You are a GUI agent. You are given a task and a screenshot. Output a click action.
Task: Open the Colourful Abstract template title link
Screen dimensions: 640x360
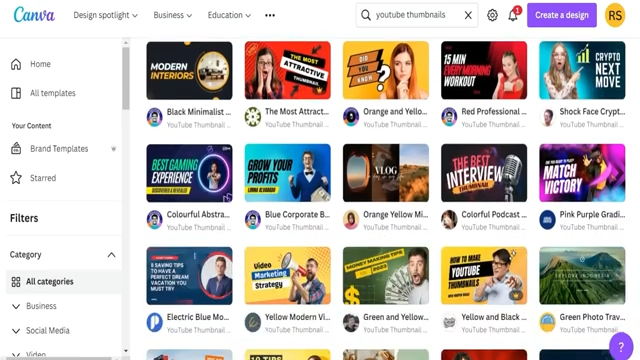coord(198,214)
